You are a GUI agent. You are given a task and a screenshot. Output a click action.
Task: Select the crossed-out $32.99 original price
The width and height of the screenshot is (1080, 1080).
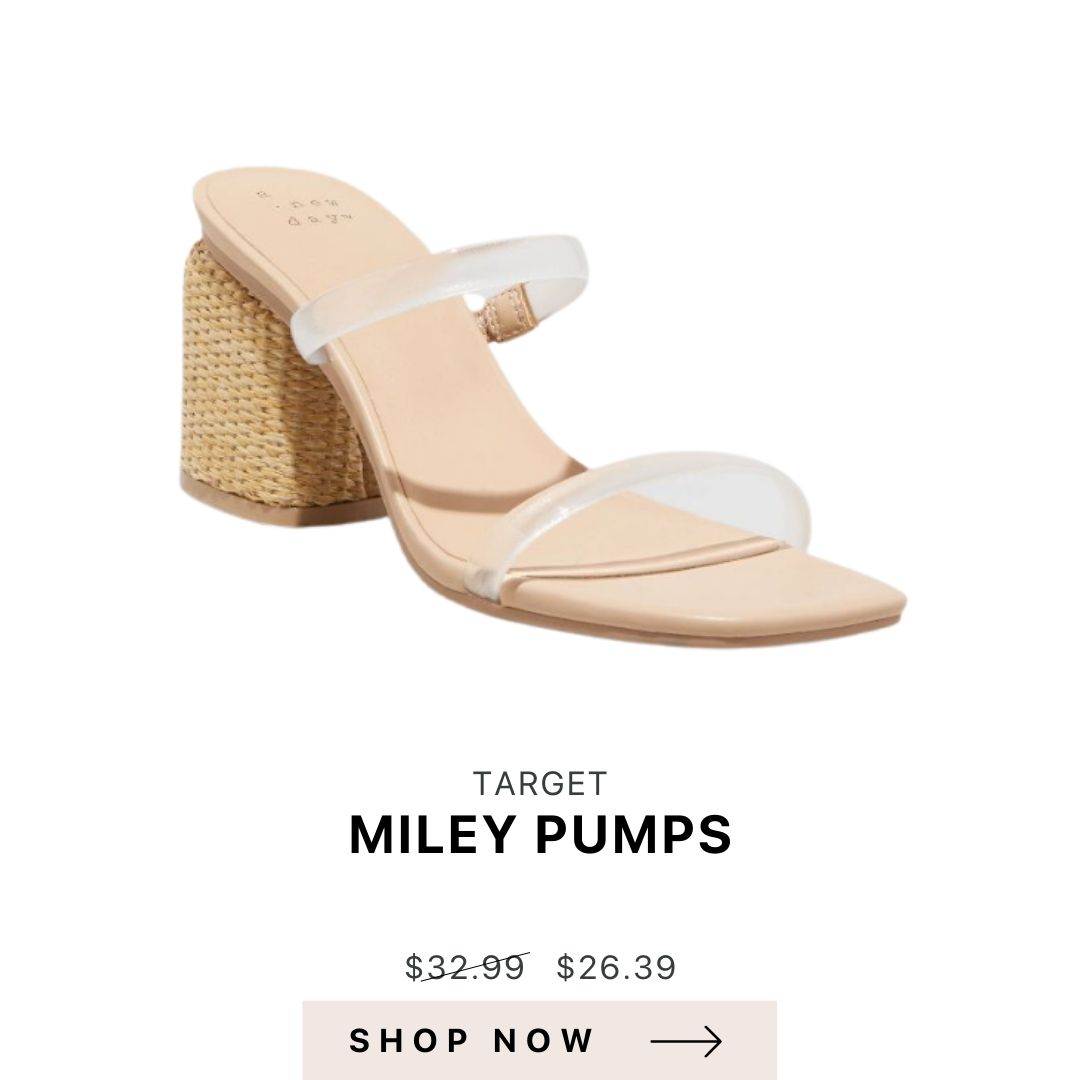(466, 967)
